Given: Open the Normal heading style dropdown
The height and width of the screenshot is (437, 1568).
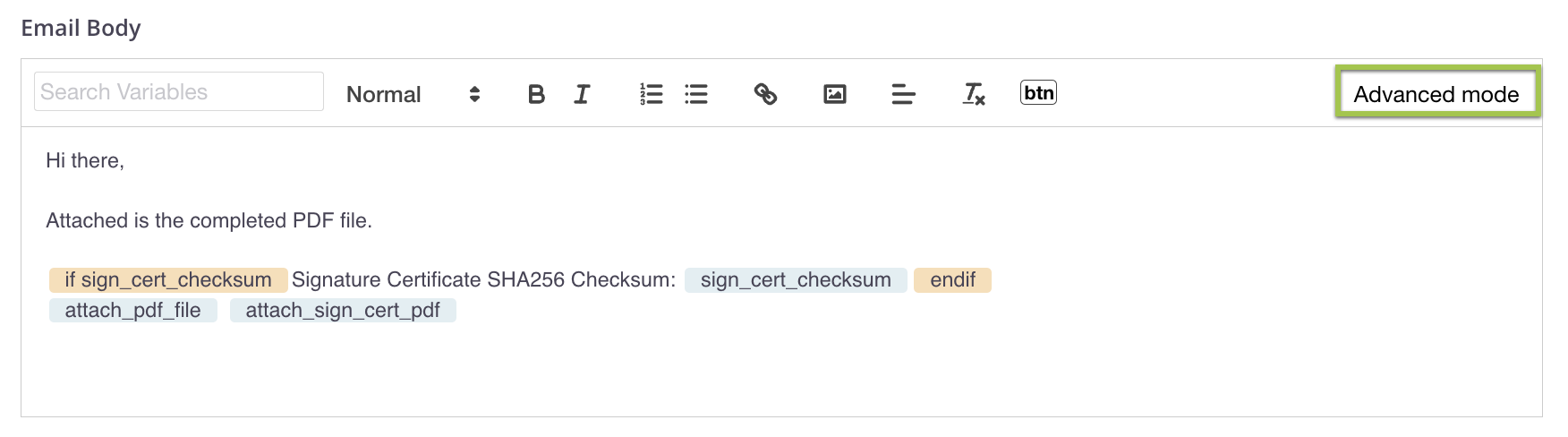Looking at the screenshot, I should tap(413, 94).
